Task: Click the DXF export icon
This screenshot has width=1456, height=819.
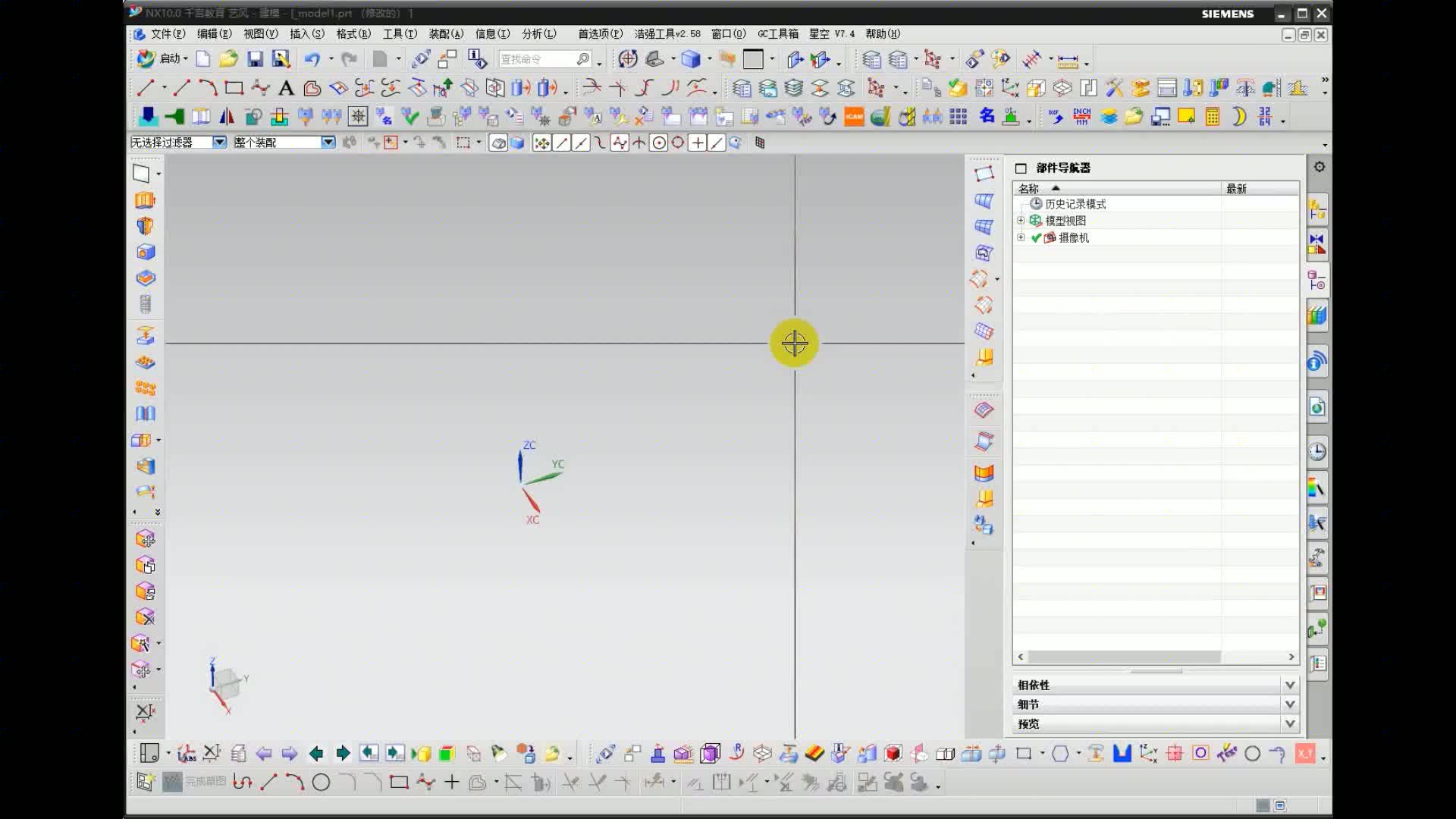Action: click(x=1056, y=117)
